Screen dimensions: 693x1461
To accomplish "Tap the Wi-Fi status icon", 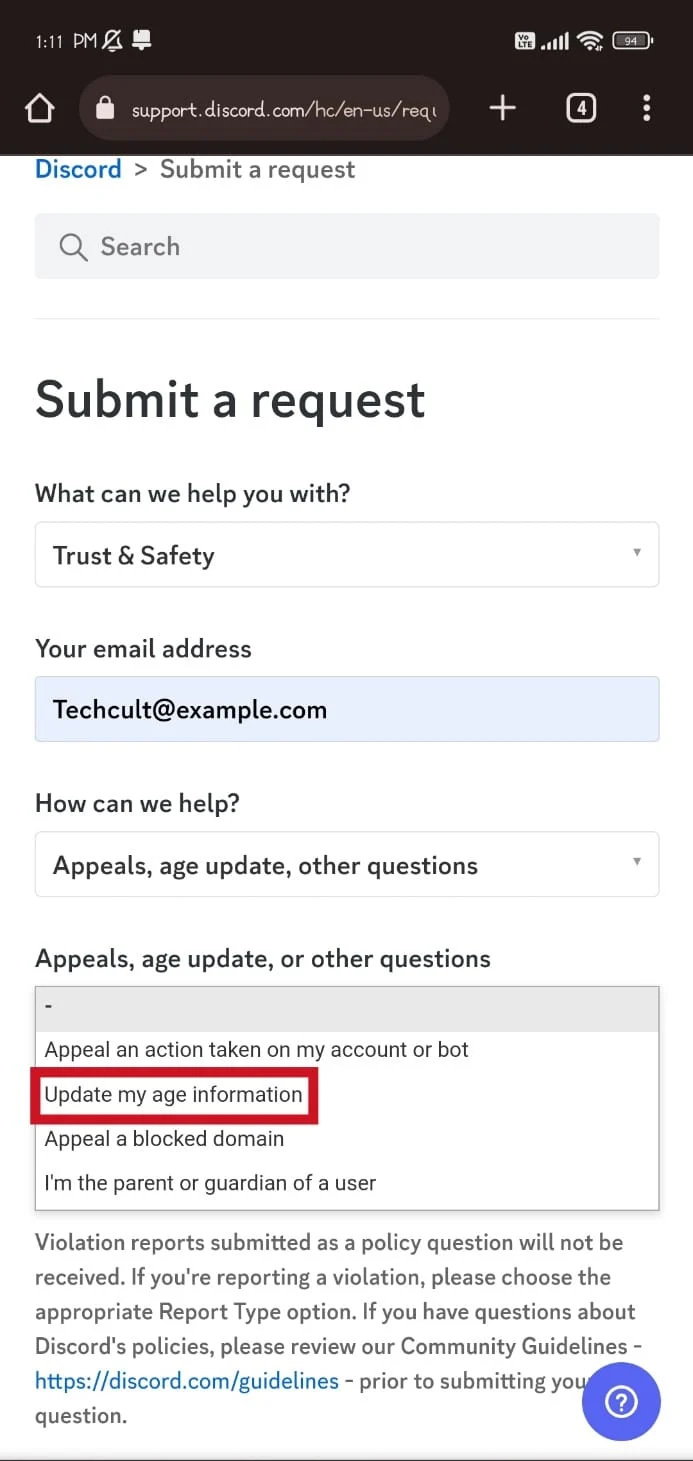I will pos(591,41).
